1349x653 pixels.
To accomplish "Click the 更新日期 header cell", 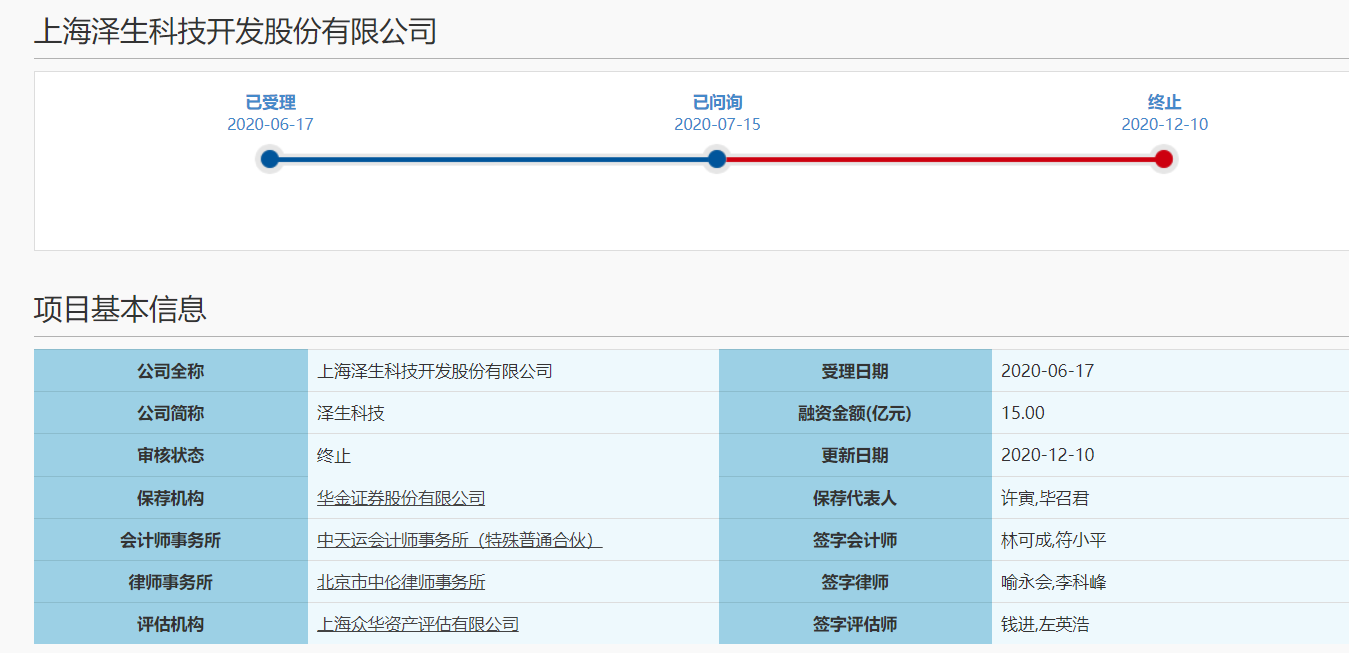I will (x=855, y=455).
